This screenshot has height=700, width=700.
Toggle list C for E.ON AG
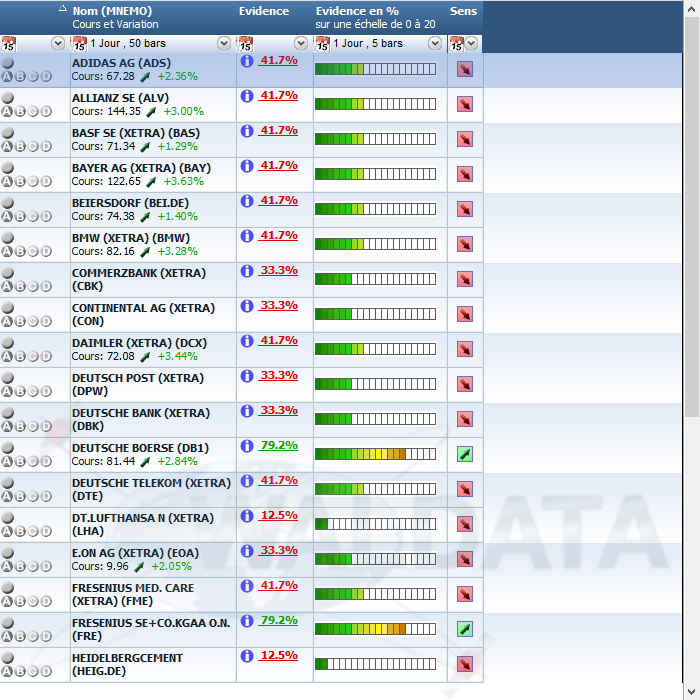(x=33, y=566)
